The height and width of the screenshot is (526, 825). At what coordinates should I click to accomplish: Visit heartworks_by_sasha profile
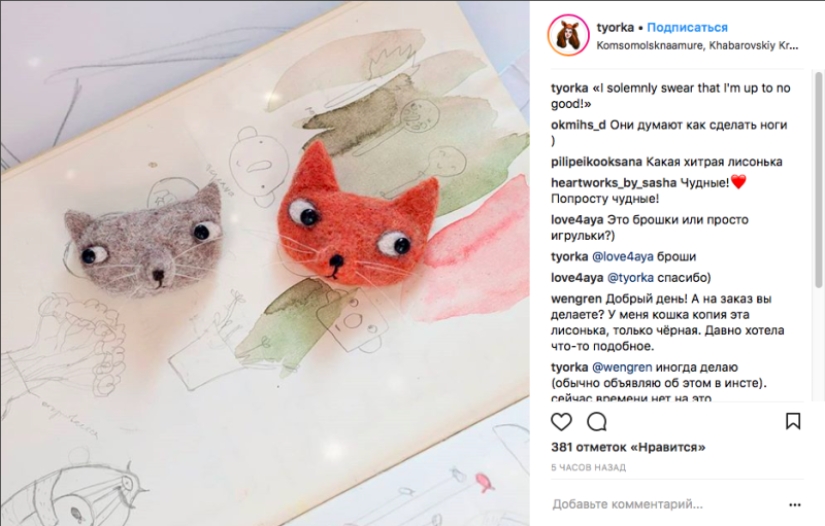pos(613,183)
